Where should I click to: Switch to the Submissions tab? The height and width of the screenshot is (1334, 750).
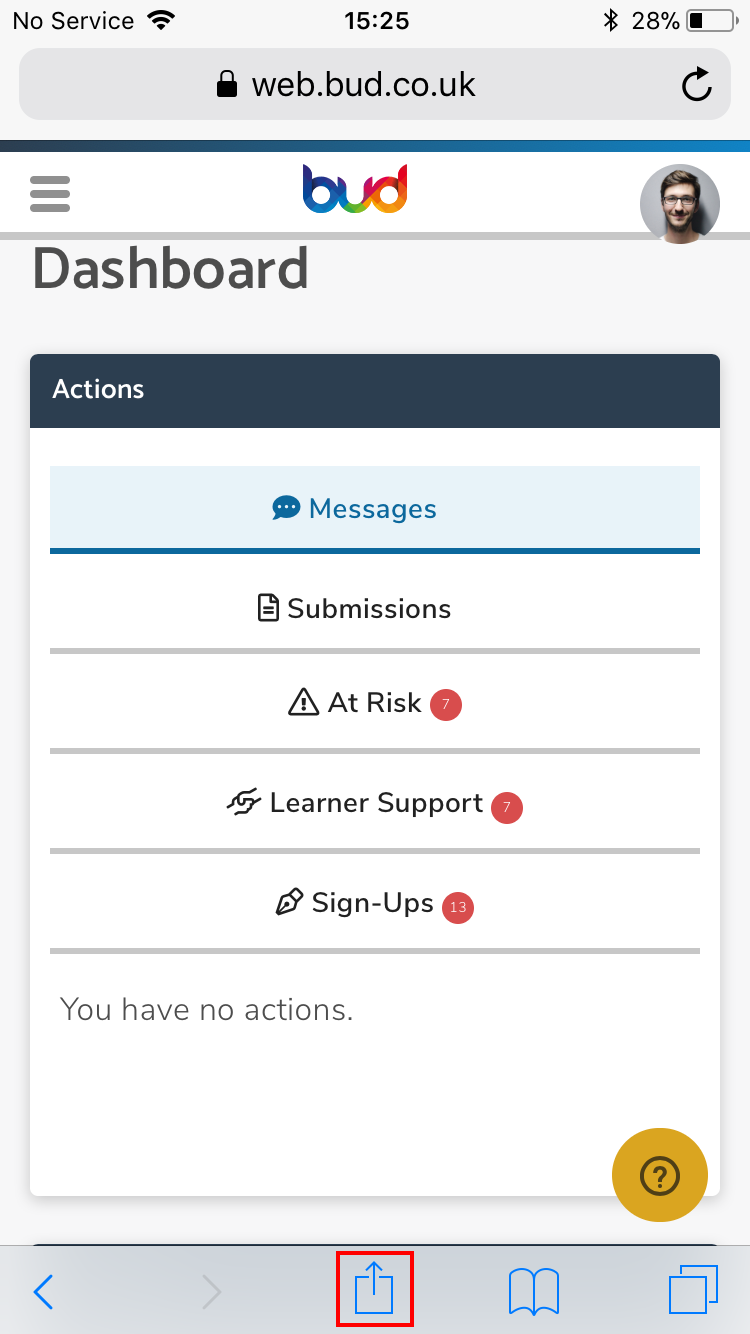(375, 609)
